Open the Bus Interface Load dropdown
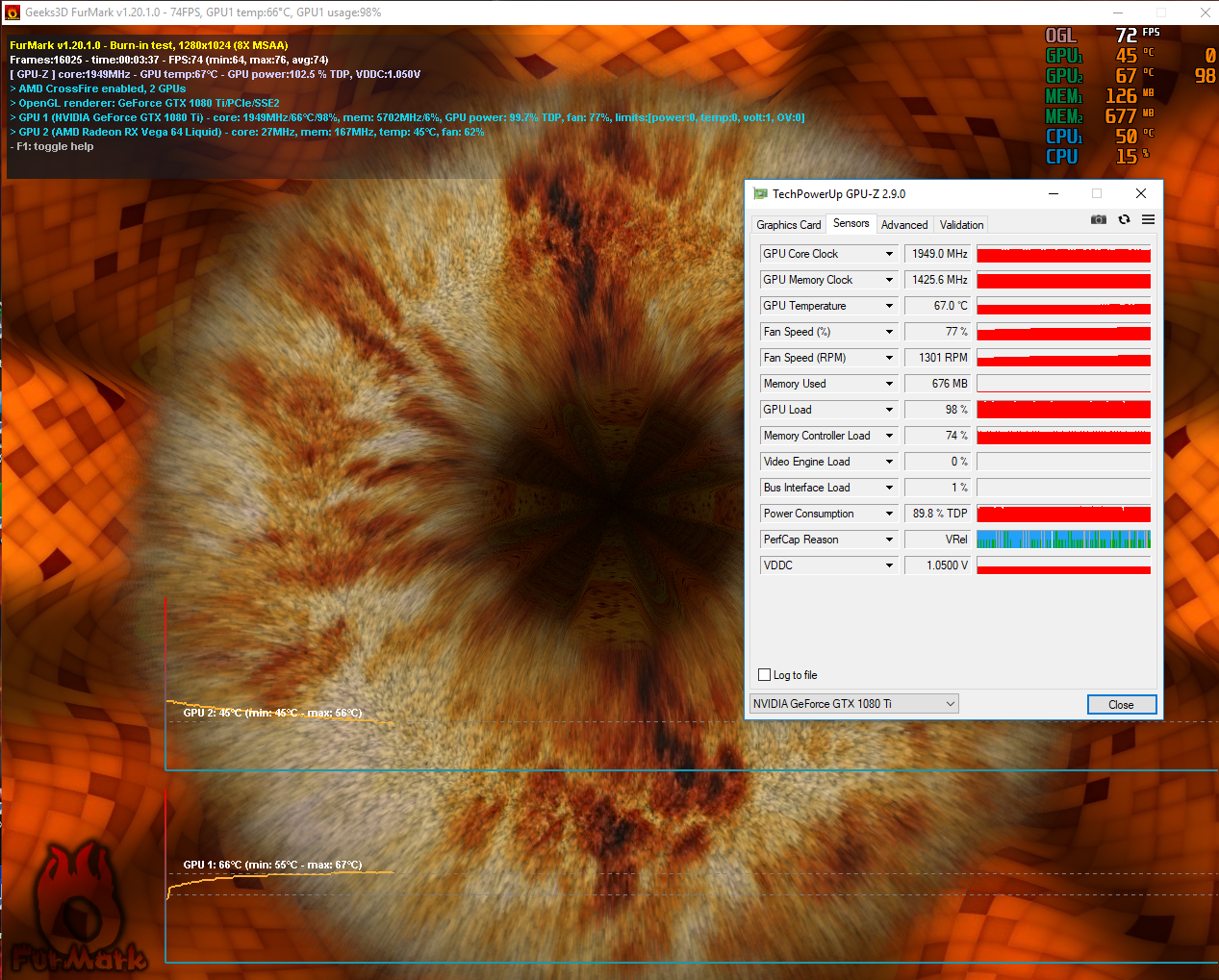 tap(889, 488)
